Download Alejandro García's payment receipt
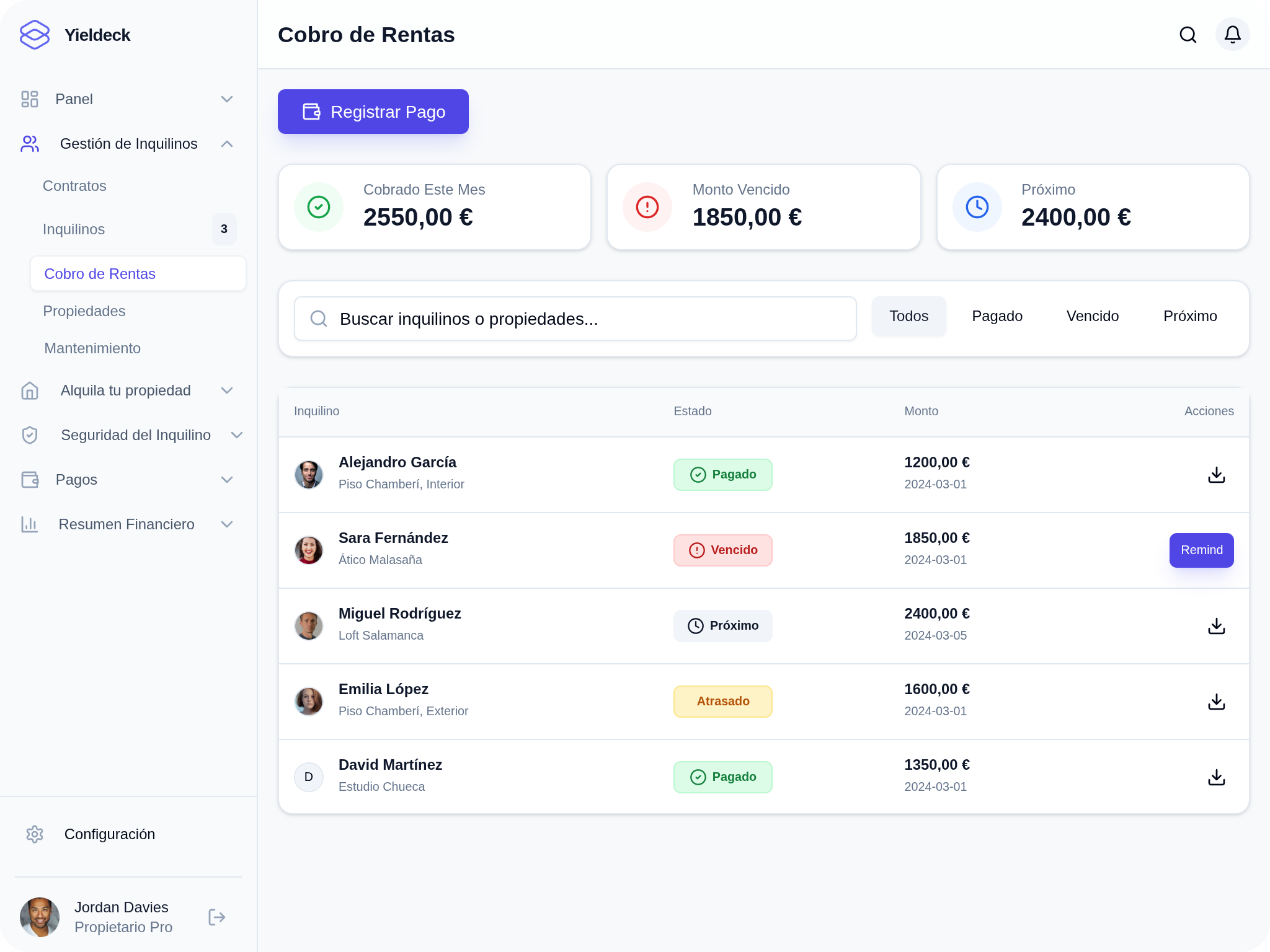 pyautogui.click(x=1216, y=474)
